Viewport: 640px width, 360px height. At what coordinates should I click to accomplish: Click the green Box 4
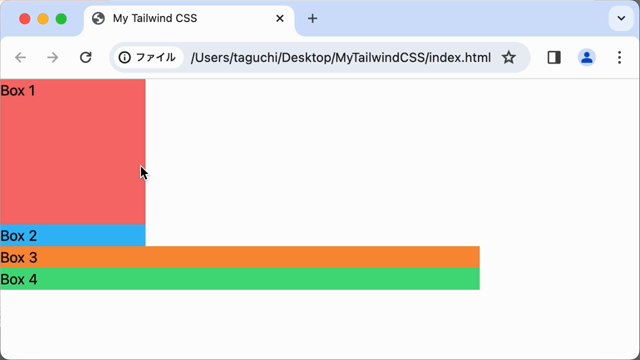tap(240, 279)
